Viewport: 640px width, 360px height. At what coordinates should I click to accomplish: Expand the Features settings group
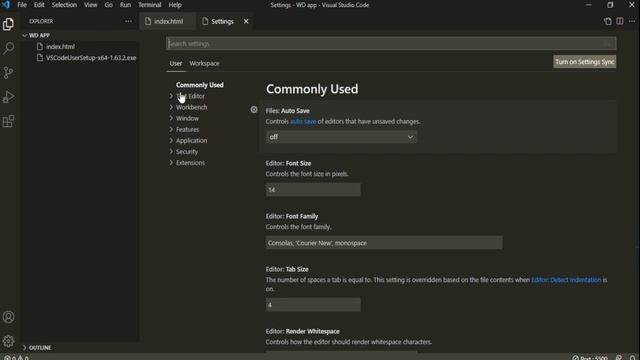pyautogui.click(x=187, y=129)
